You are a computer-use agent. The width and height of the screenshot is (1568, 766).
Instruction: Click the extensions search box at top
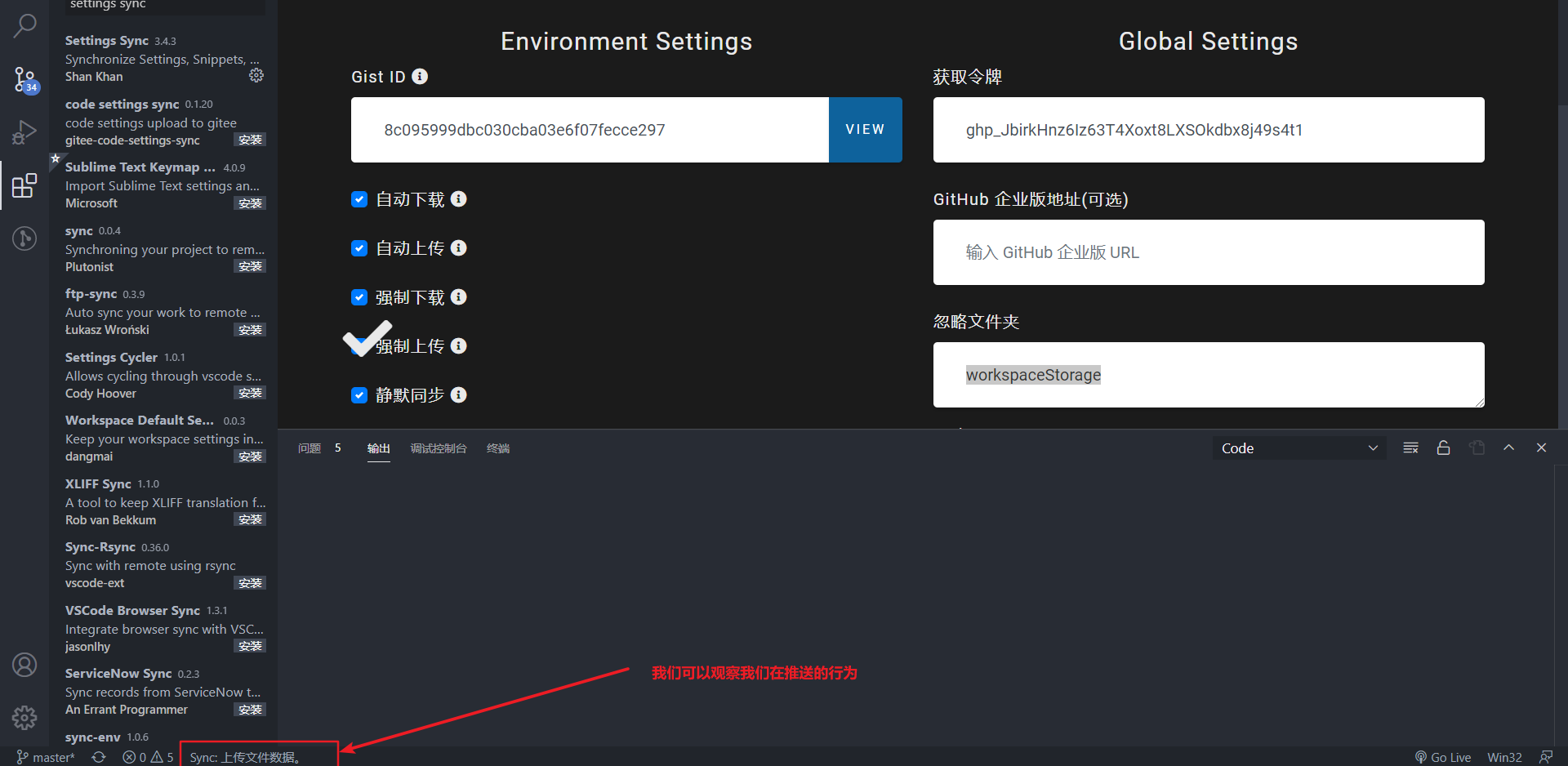(x=164, y=7)
